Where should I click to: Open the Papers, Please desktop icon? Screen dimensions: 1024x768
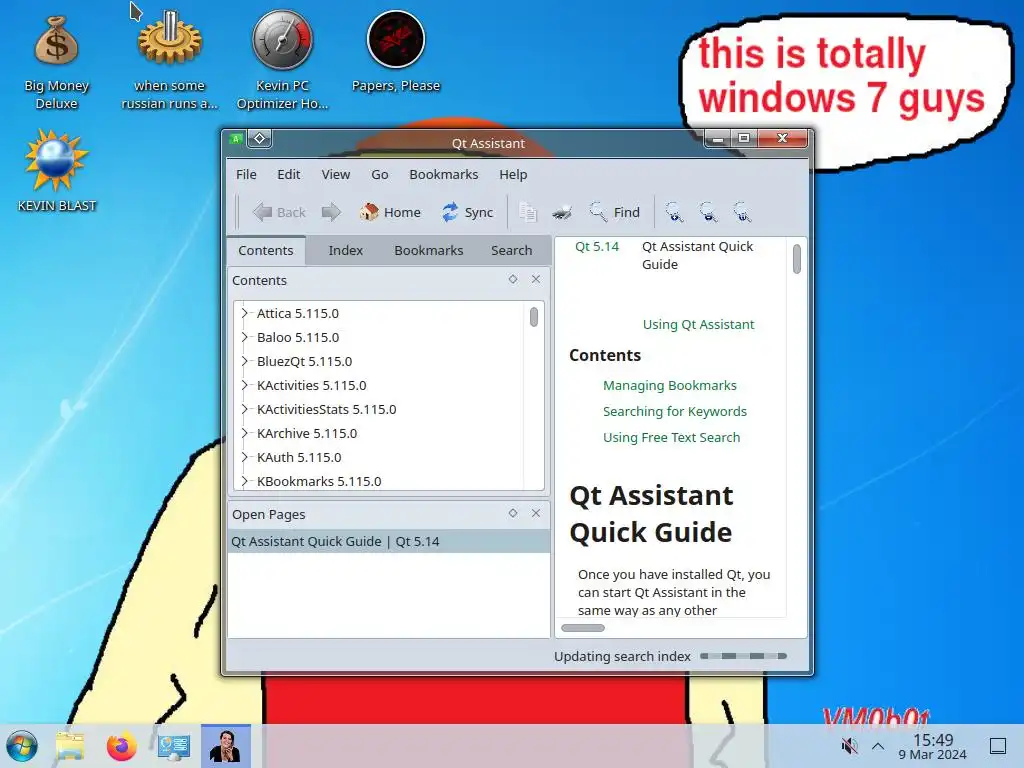point(396,52)
